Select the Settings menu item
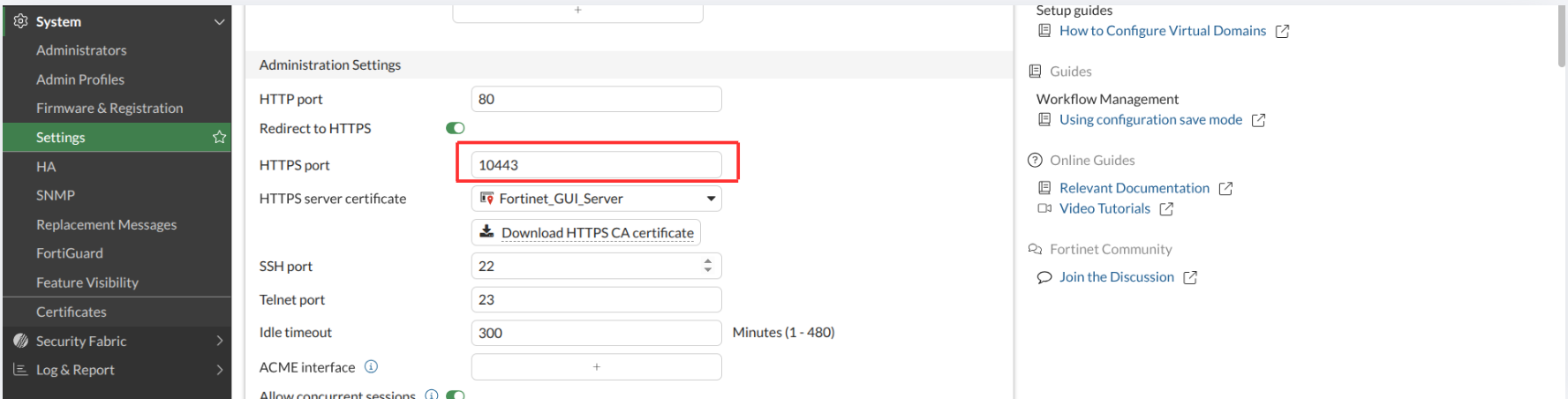The height and width of the screenshot is (399, 1568). [117, 137]
